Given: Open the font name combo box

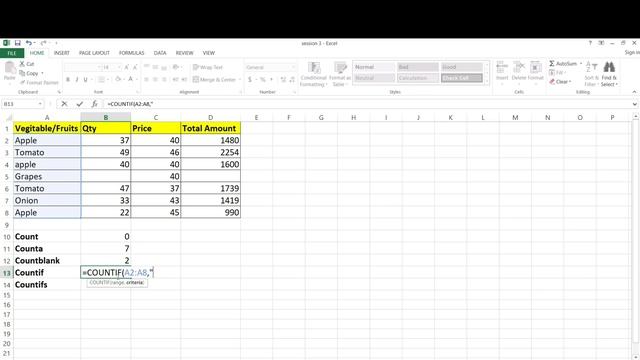Looking at the screenshot, I should click(82, 67).
